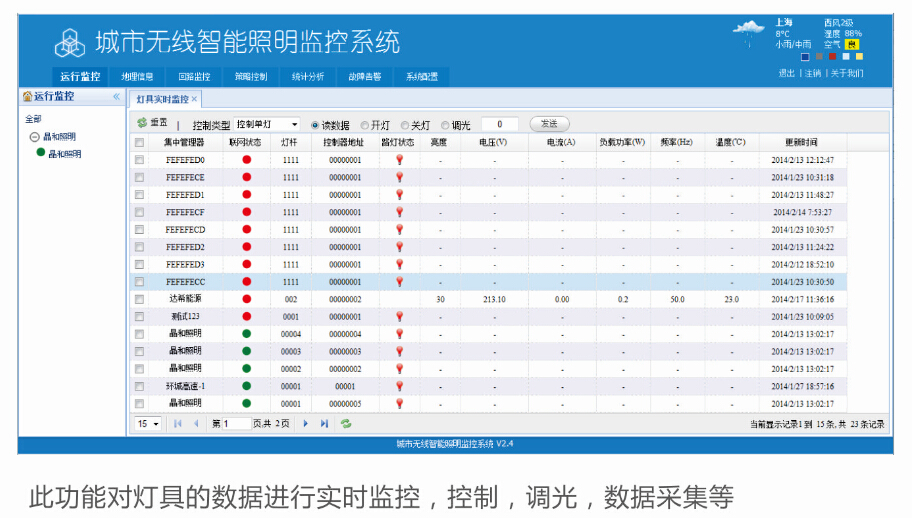Viewport: 912px width, 518px height.
Task: Click the yellow air quality badge
Action: [x=852, y=44]
